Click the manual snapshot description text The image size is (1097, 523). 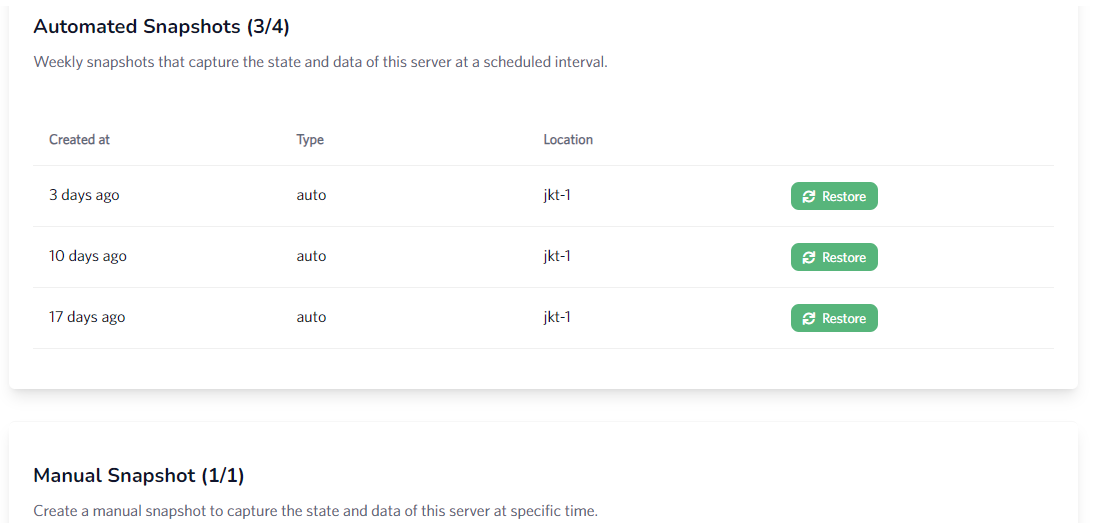point(316,510)
